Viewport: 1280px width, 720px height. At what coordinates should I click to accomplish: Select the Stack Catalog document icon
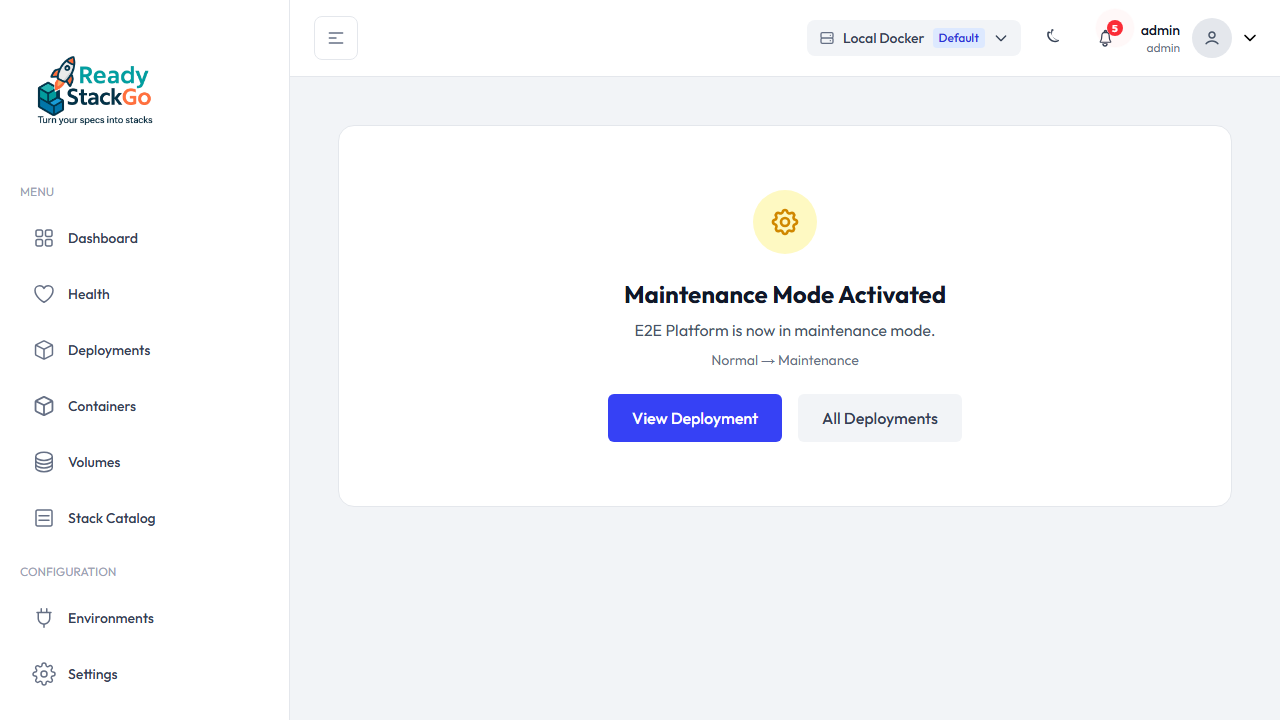pyautogui.click(x=44, y=518)
